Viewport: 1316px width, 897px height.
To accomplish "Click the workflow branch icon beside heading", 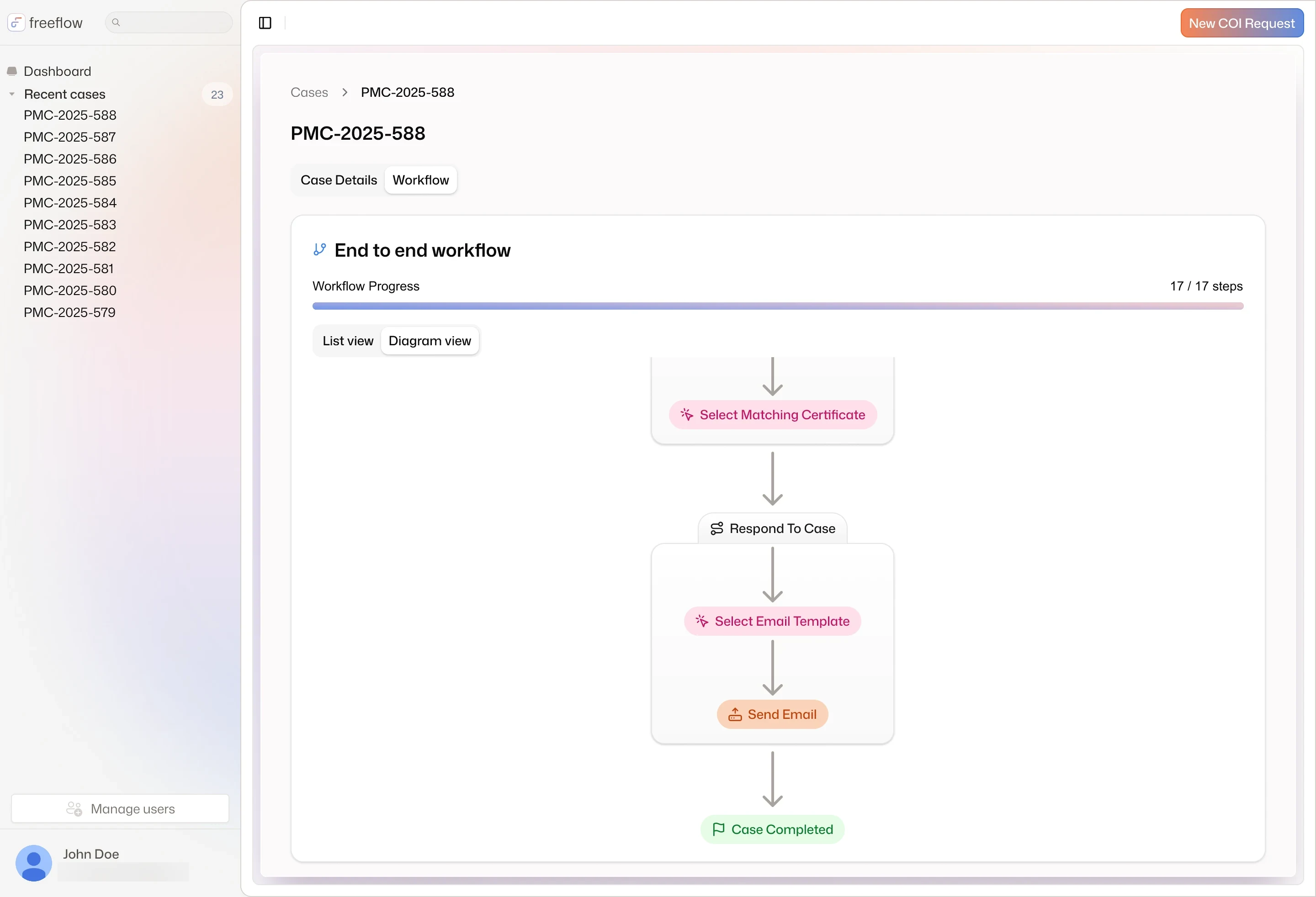I will pyautogui.click(x=319, y=249).
